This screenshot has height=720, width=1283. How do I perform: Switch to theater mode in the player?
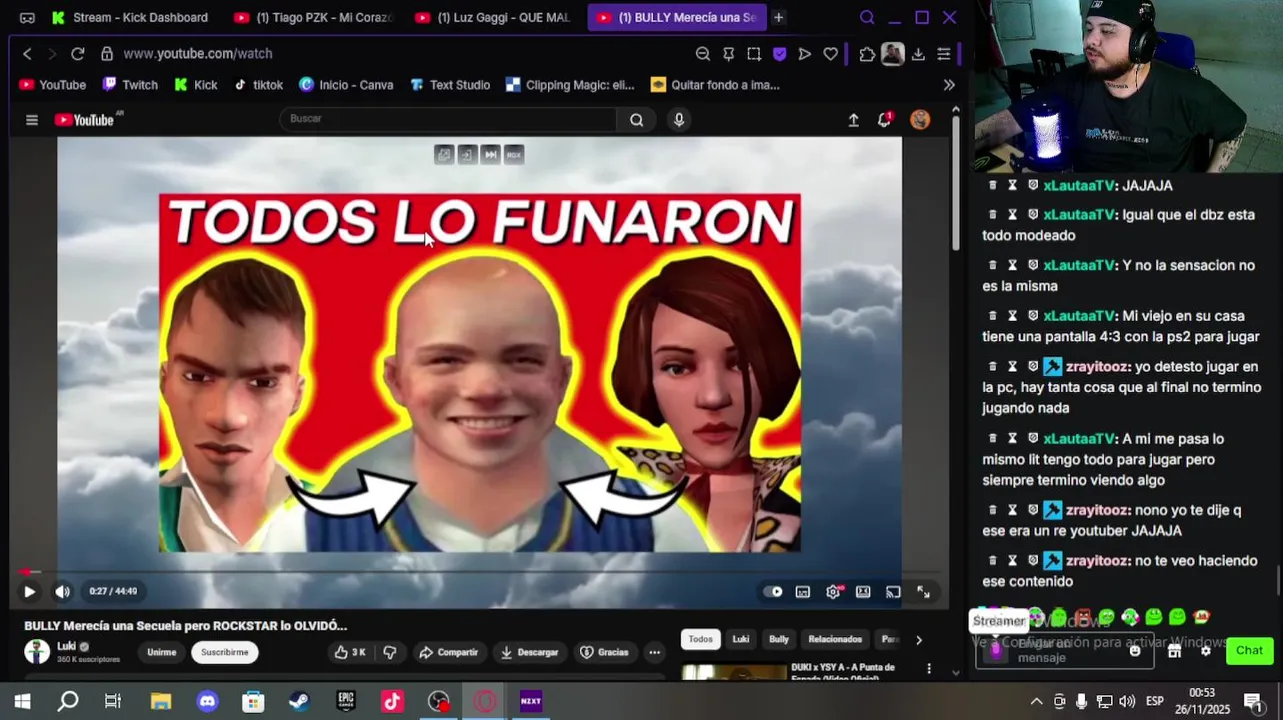tap(863, 592)
